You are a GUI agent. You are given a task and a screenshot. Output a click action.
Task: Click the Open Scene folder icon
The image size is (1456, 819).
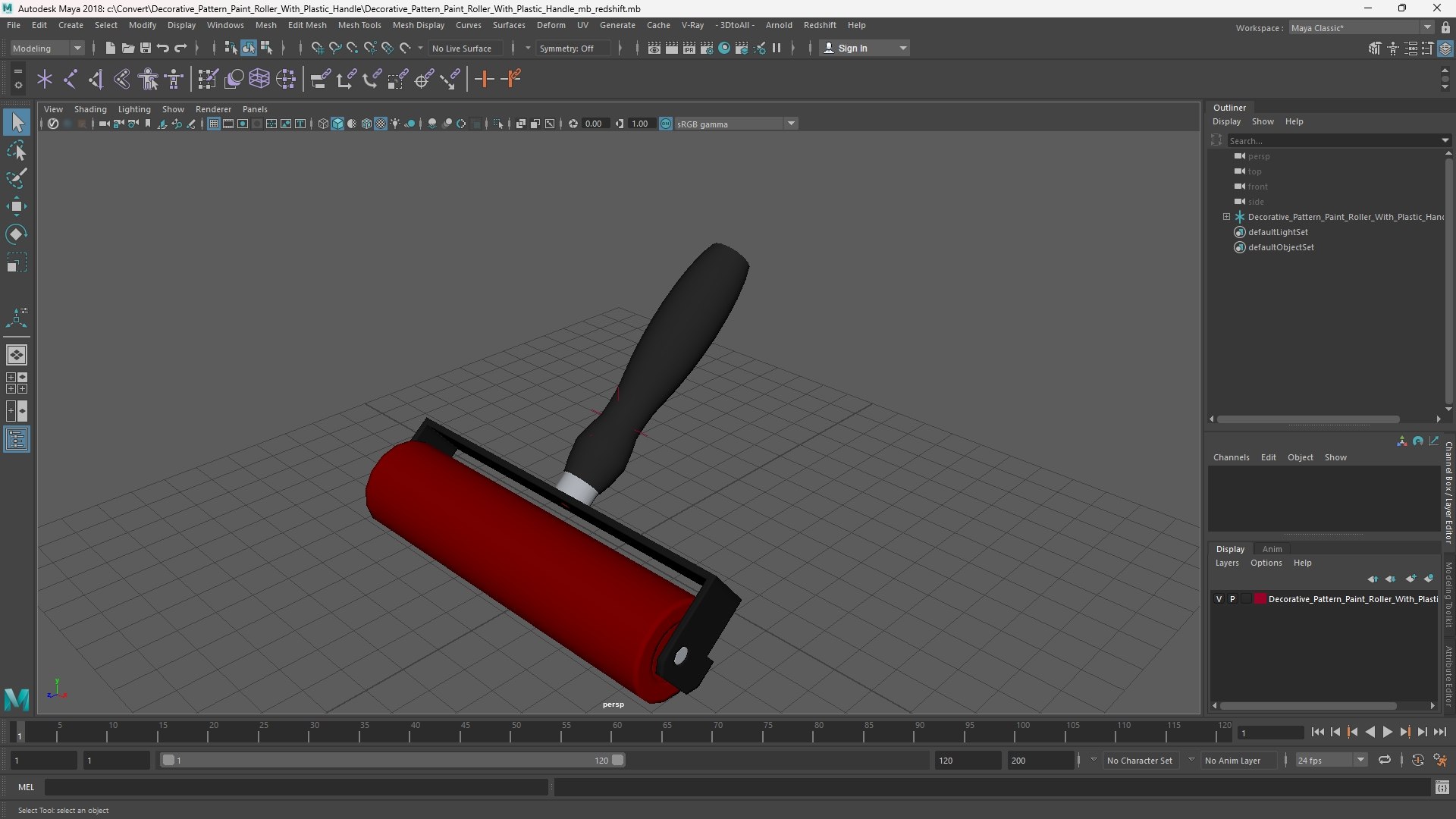[x=128, y=48]
